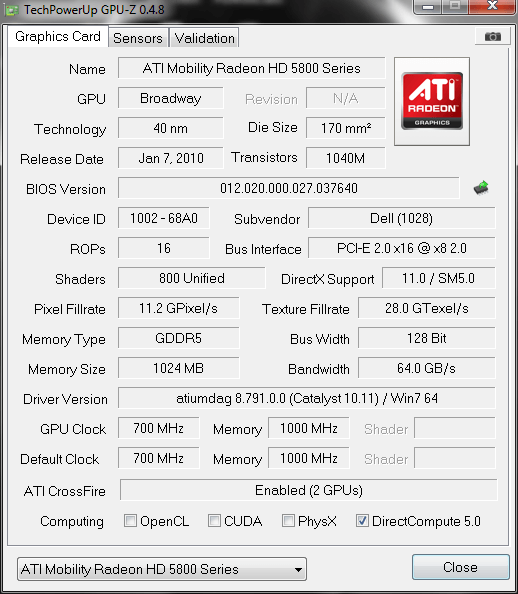This screenshot has height=594, width=518.
Task: Click the ATI CrossFire status field
Action: point(308,490)
